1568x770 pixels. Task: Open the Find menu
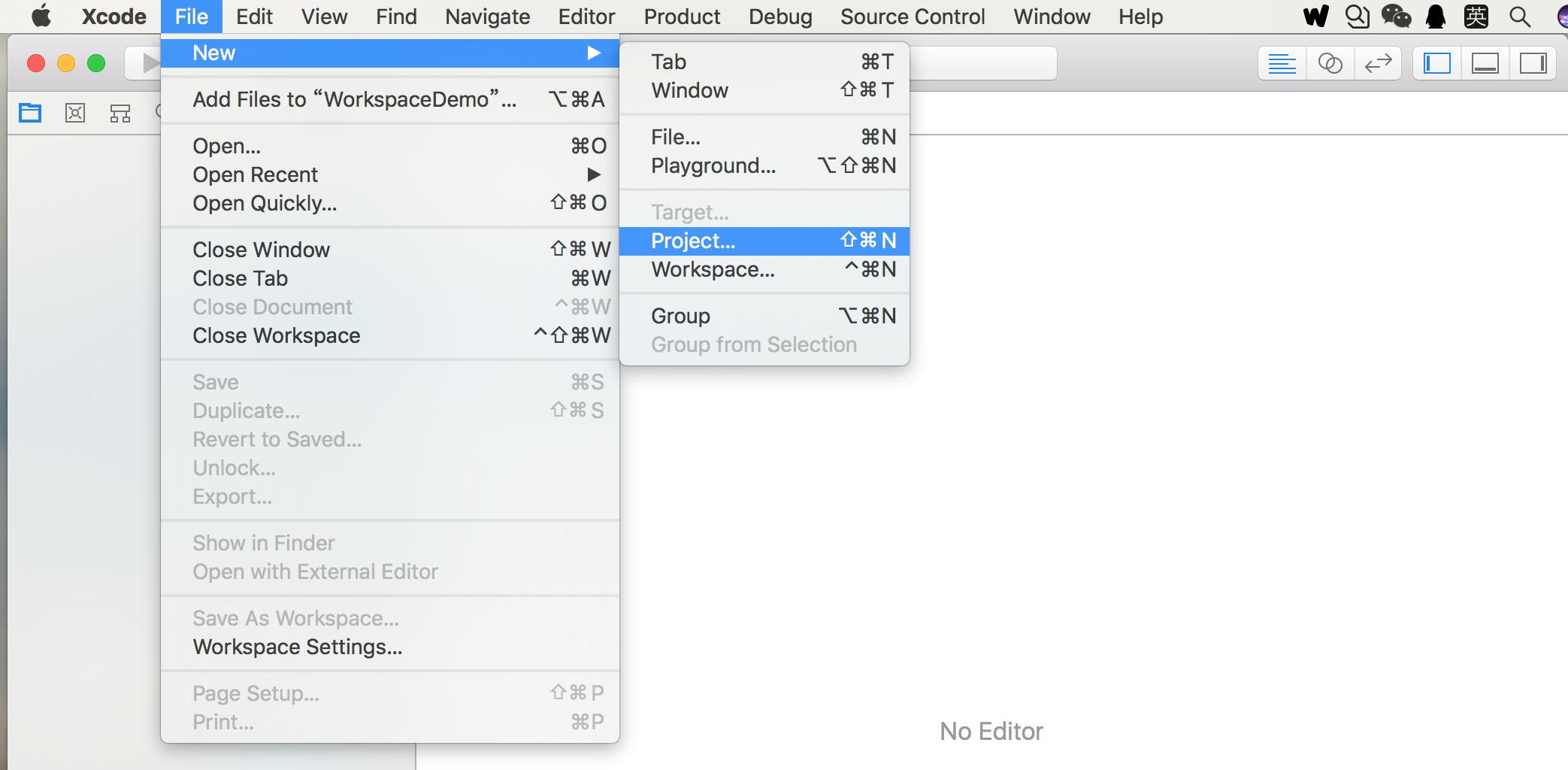(x=396, y=17)
